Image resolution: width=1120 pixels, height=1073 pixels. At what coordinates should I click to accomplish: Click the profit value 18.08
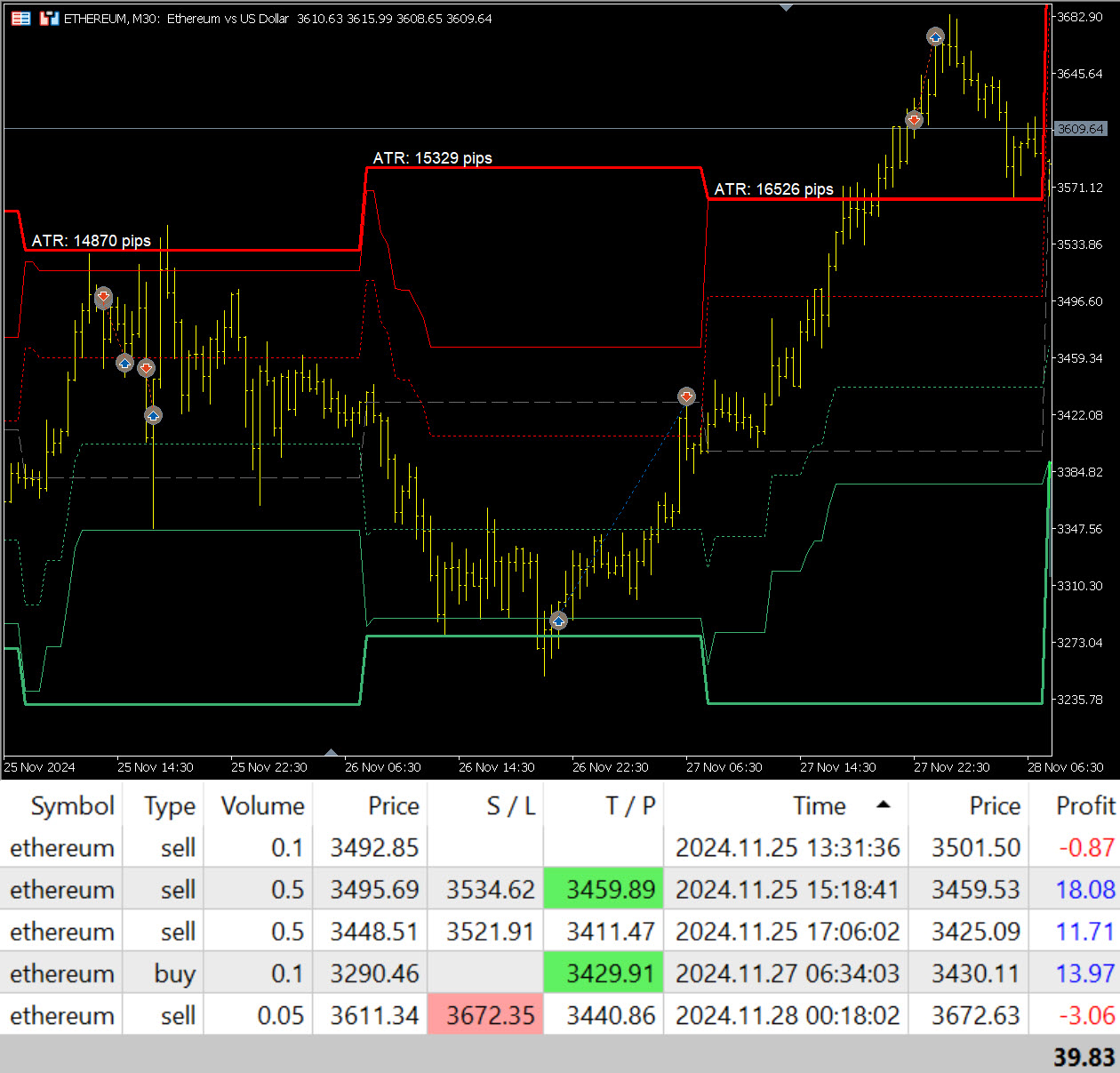1085,889
